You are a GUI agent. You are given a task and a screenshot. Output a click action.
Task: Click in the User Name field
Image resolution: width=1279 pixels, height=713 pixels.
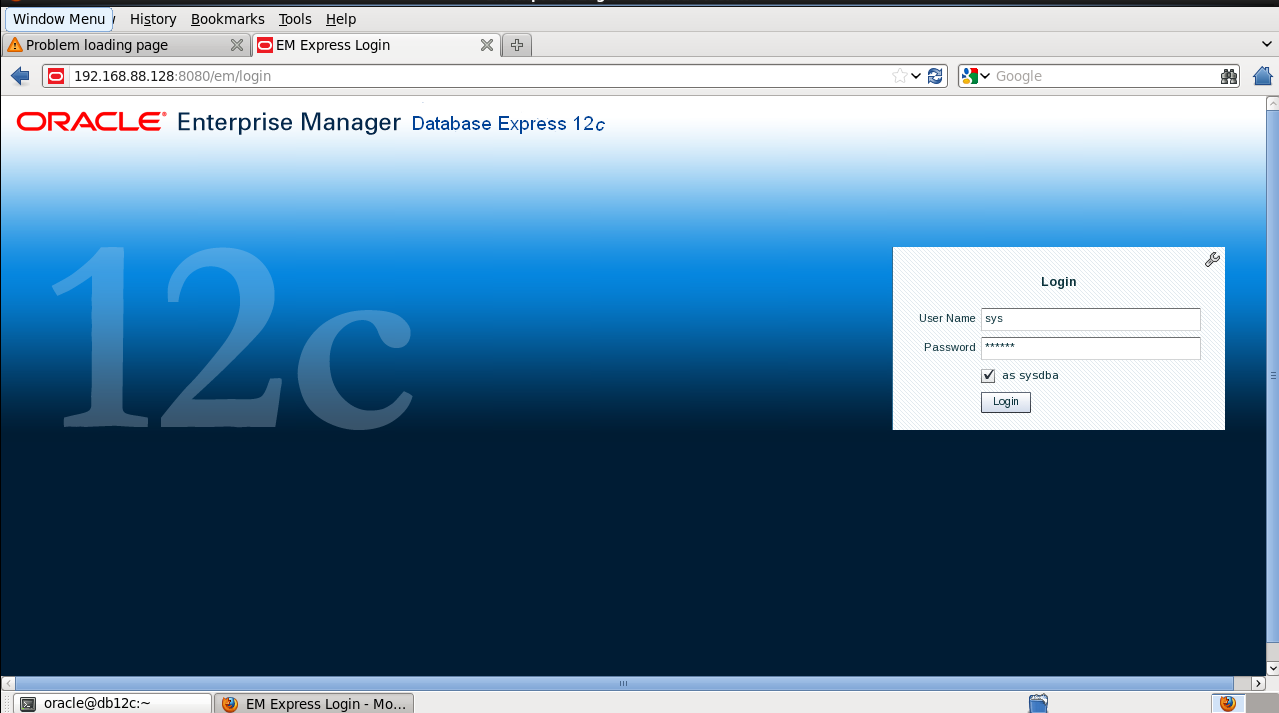coord(1090,319)
